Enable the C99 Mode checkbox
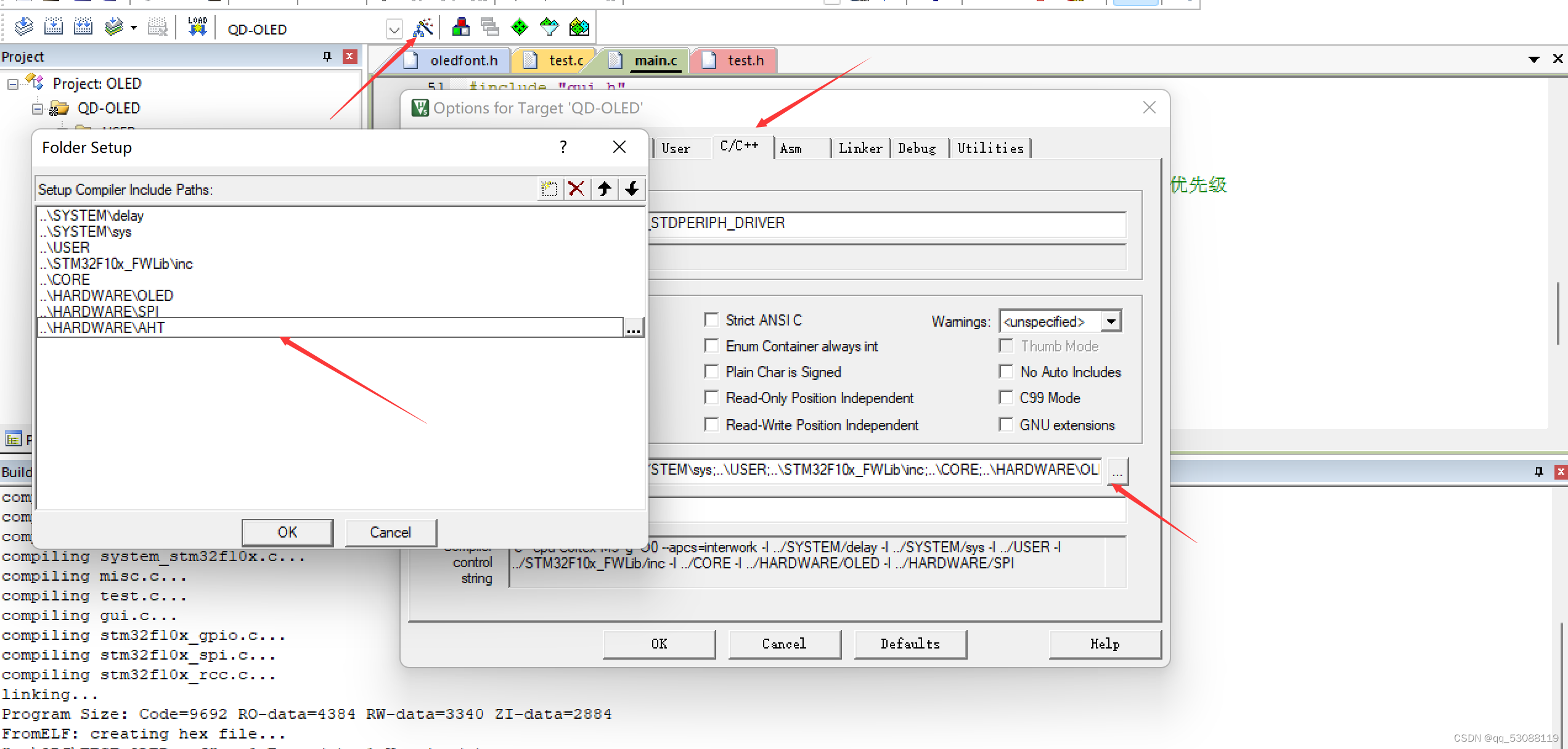The image size is (1568, 749). pyautogui.click(x=1006, y=398)
